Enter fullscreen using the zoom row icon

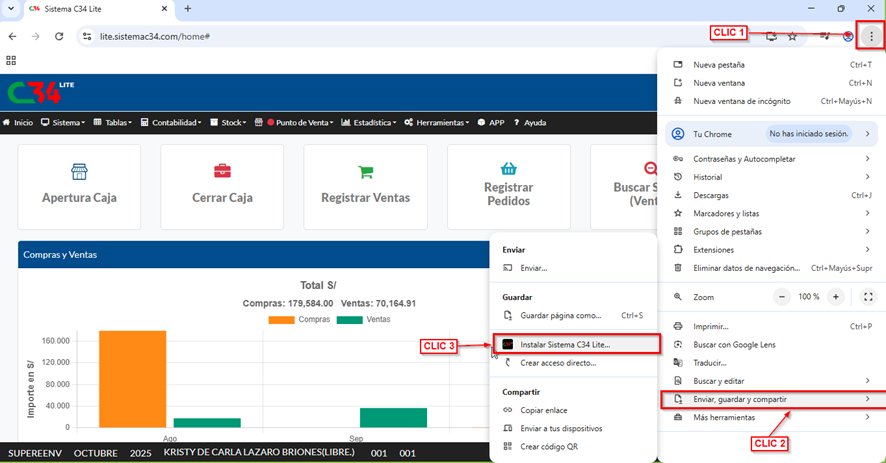[868, 297]
